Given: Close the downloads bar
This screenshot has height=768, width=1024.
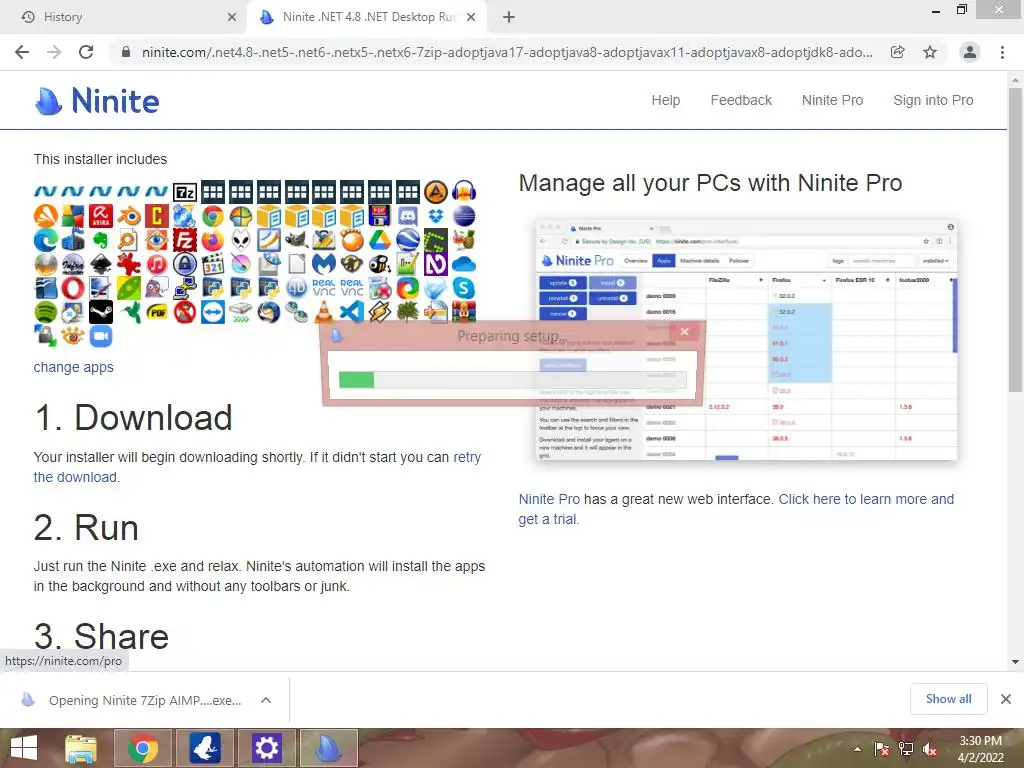Looking at the screenshot, I should pos(1006,699).
